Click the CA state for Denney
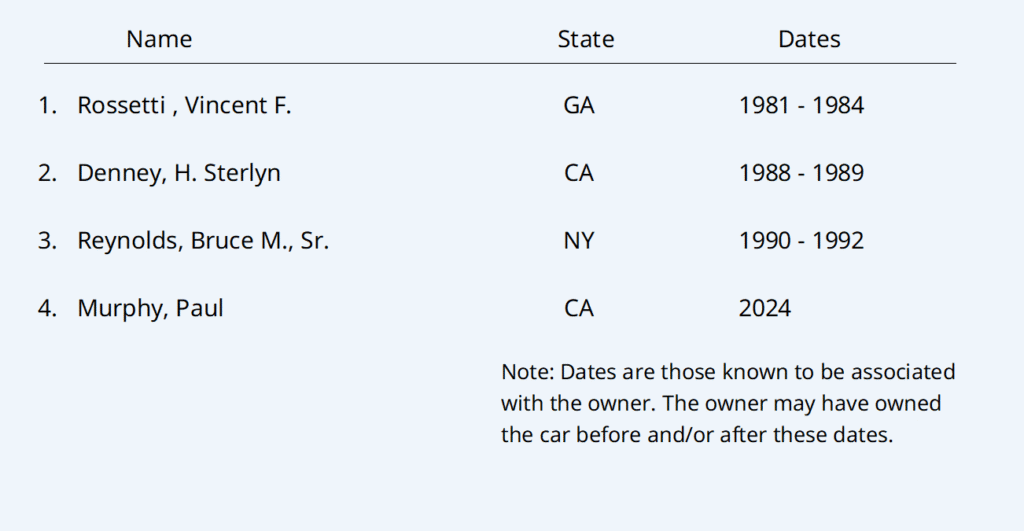1024x531 pixels. click(x=579, y=173)
